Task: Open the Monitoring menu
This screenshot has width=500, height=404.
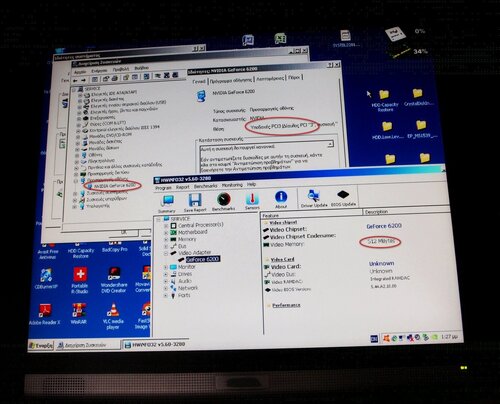Action: pyautogui.click(x=232, y=185)
